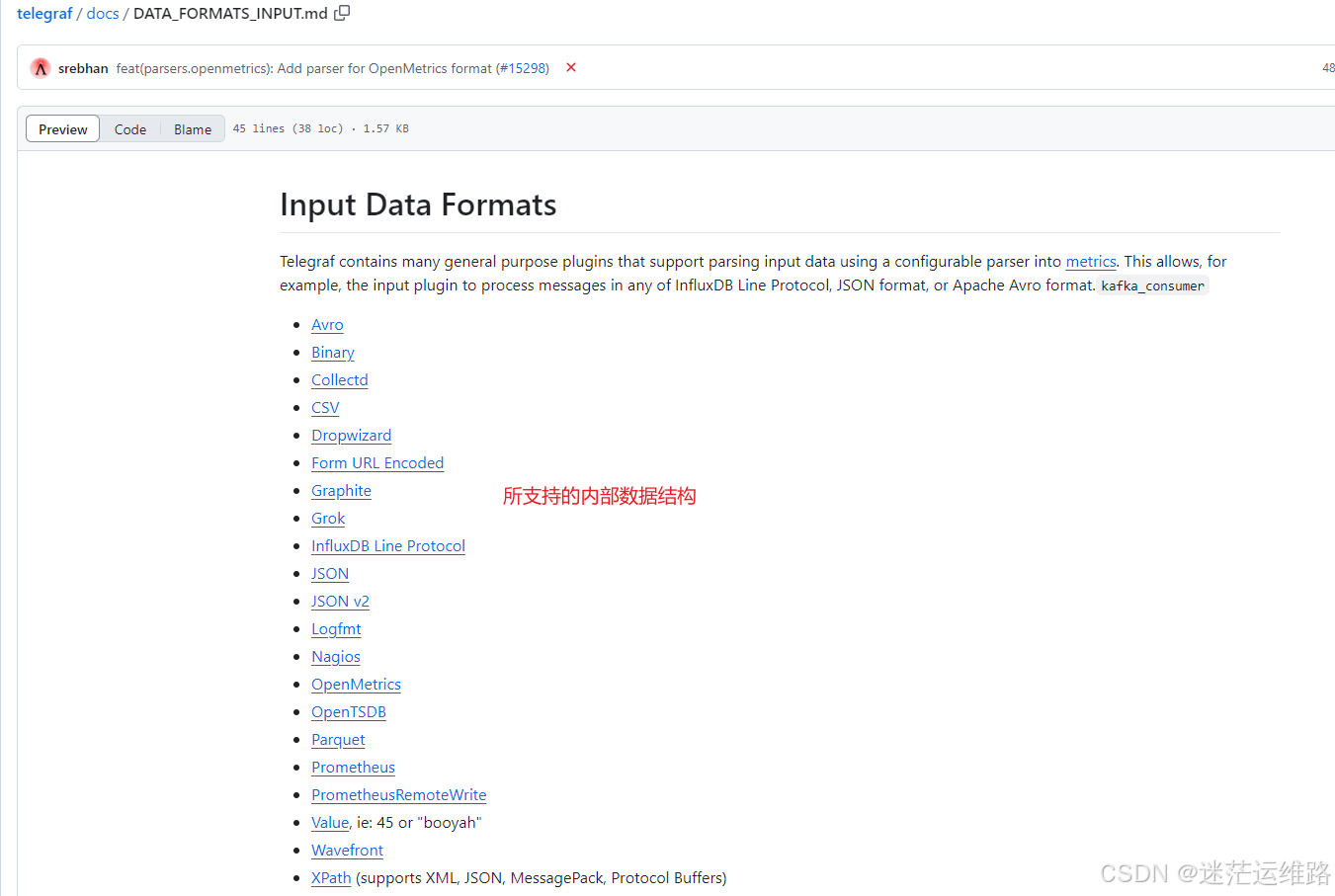1335x896 pixels.
Task: Open the telegraf repository breadcrumb
Action: (44, 13)
